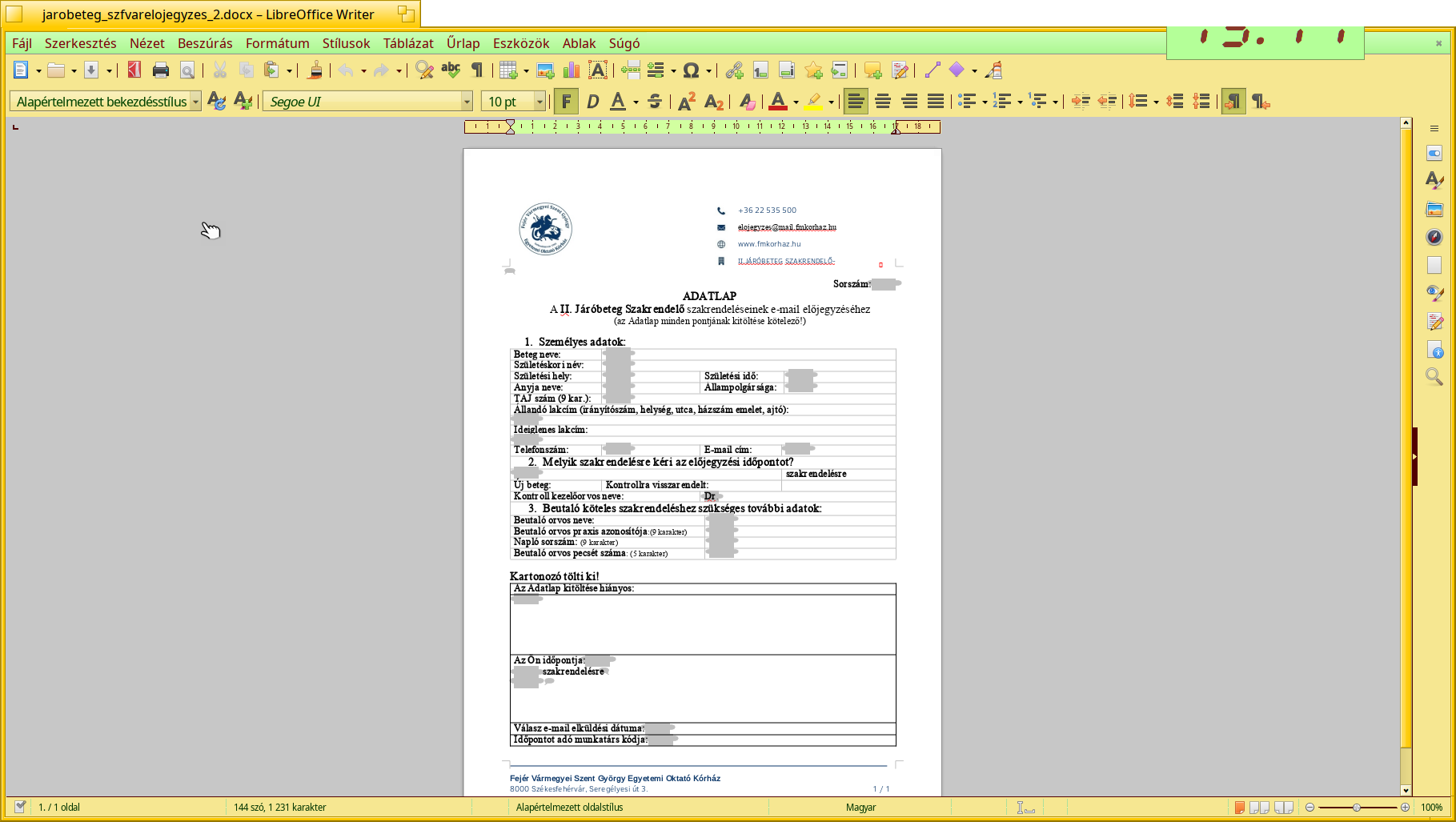Viewport: 1456px width, 822px height.
Task: Insert chart icon in toolbar
Action: click(572, 70)
